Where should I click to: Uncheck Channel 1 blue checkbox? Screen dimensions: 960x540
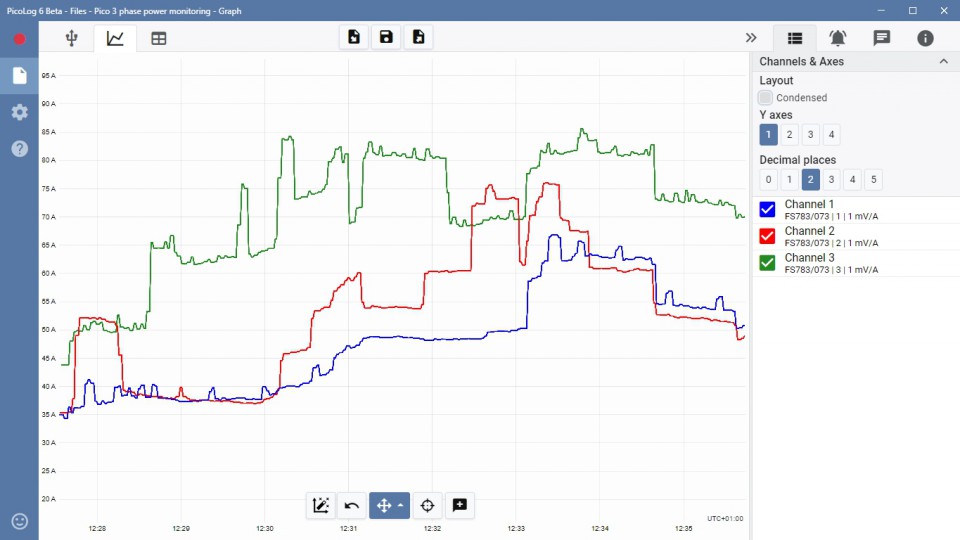(768, 209)
